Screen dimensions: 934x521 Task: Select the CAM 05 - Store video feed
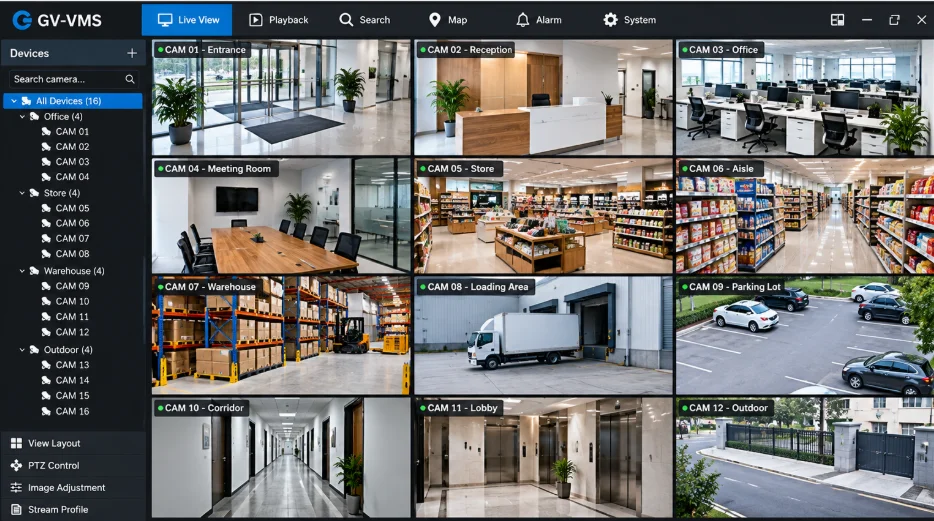pos(543,216)
